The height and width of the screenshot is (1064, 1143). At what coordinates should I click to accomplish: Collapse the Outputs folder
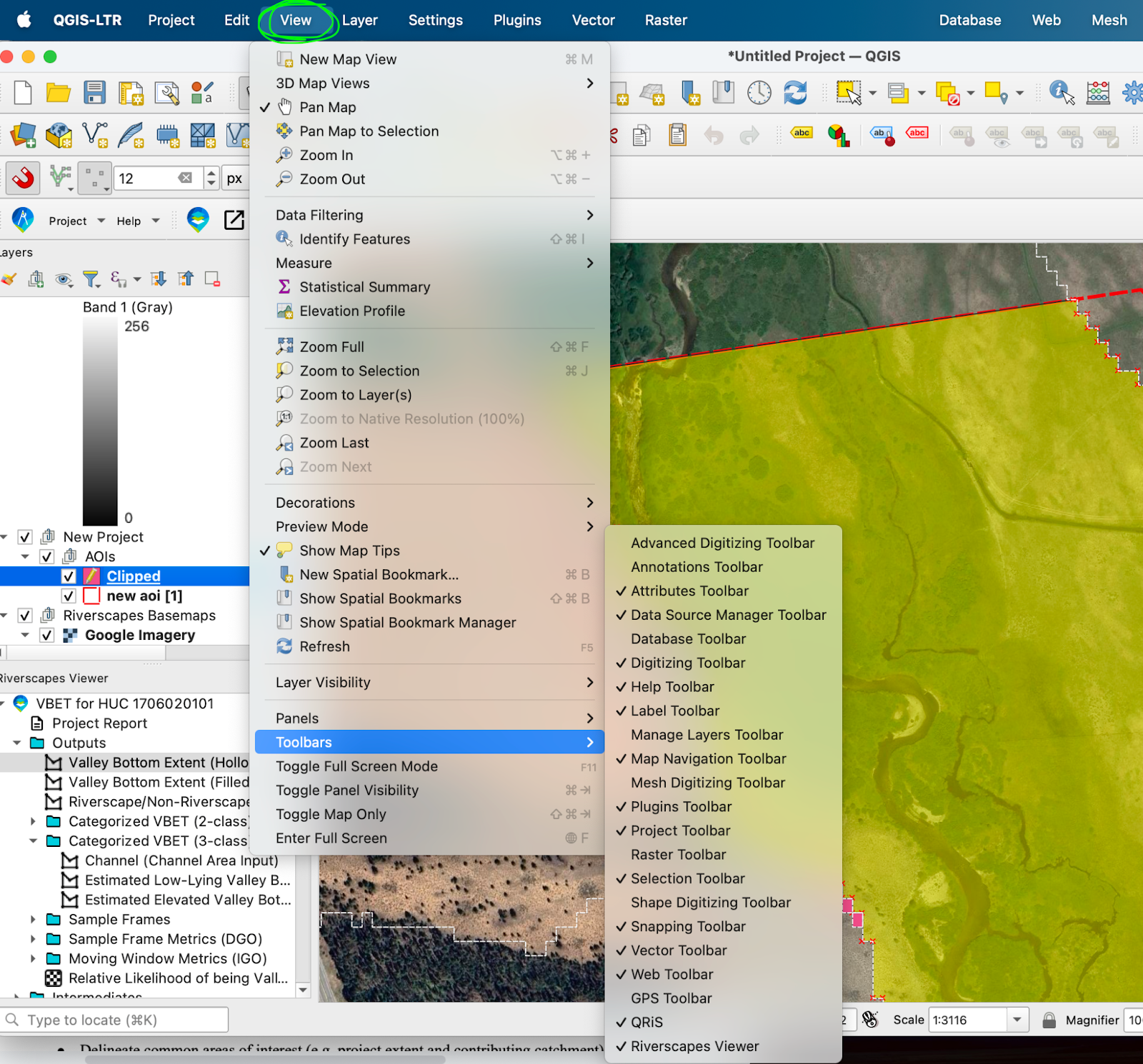coord(17,743)
